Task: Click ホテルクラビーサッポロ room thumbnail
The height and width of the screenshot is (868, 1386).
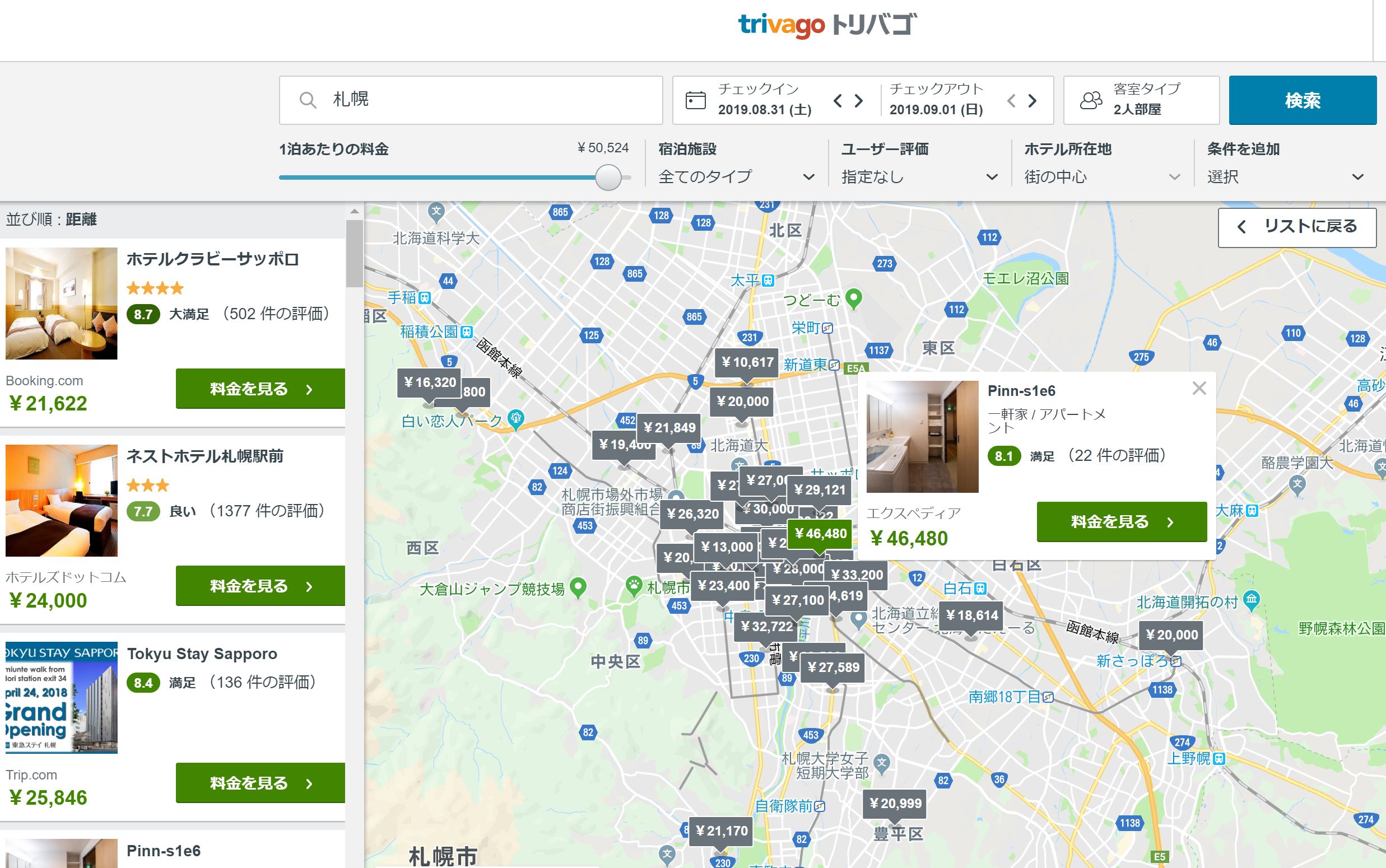Action: [62, 303]
